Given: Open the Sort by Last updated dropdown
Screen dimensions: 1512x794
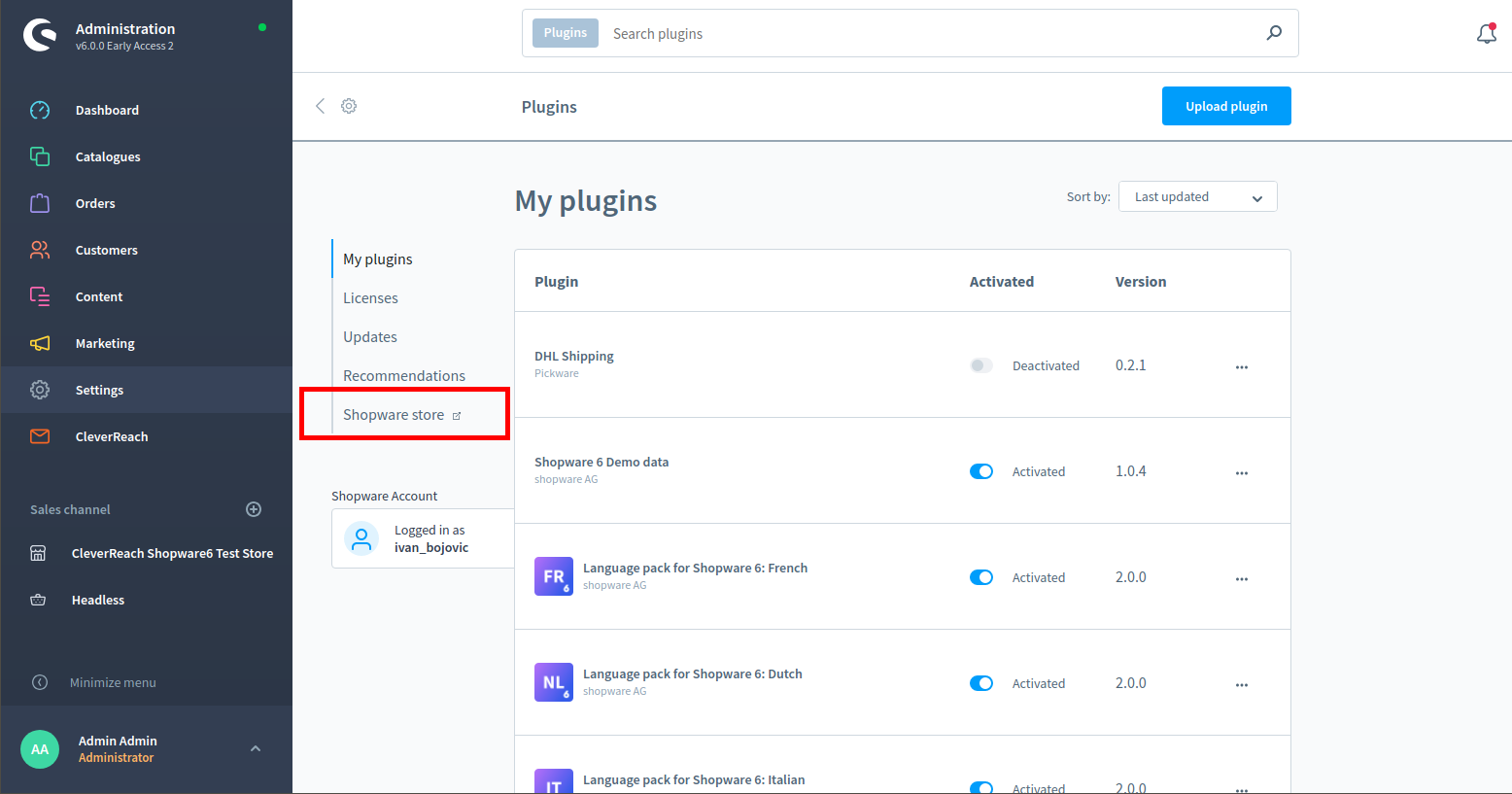Looking at the screenshot, I should [1197, 196].
